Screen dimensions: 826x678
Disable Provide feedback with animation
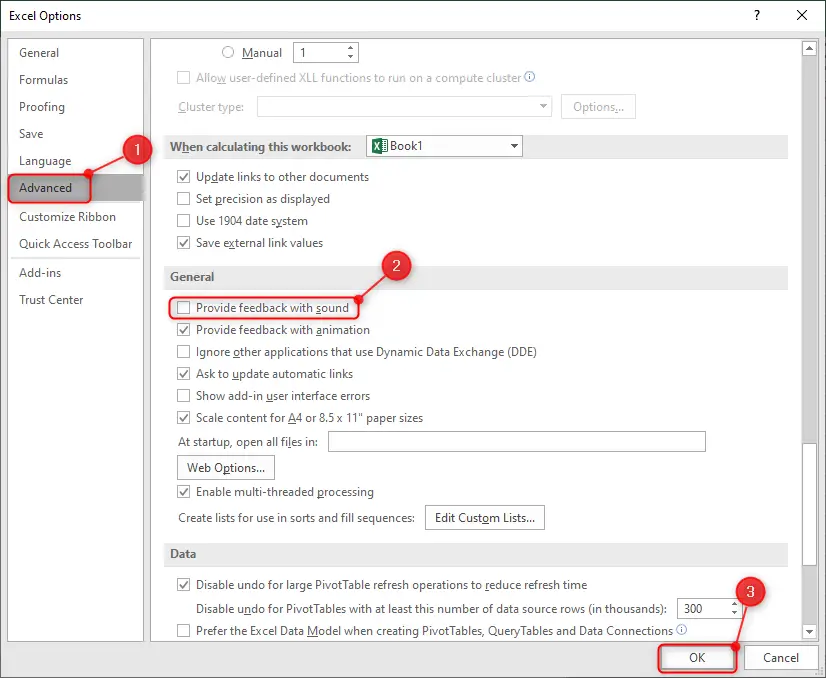click(184, 330)
